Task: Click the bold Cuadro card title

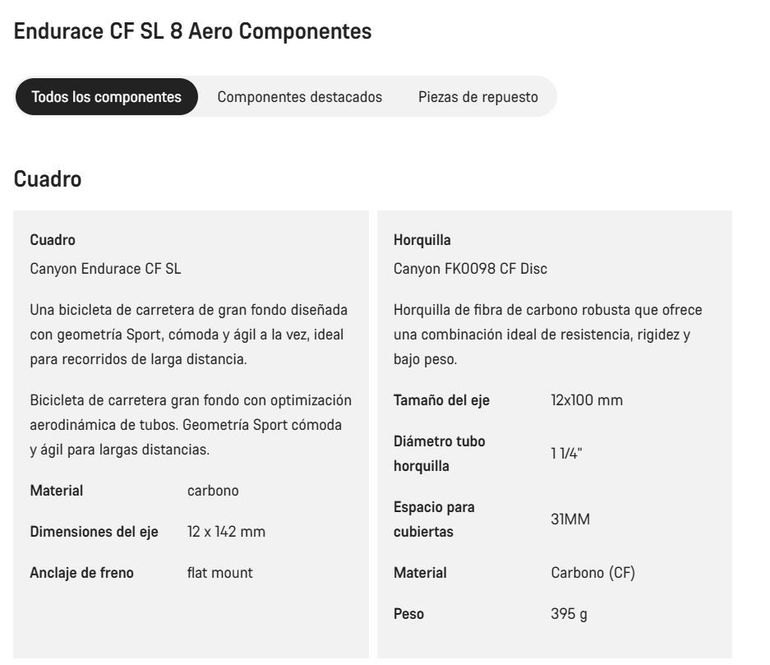Action: click(53, 240)
